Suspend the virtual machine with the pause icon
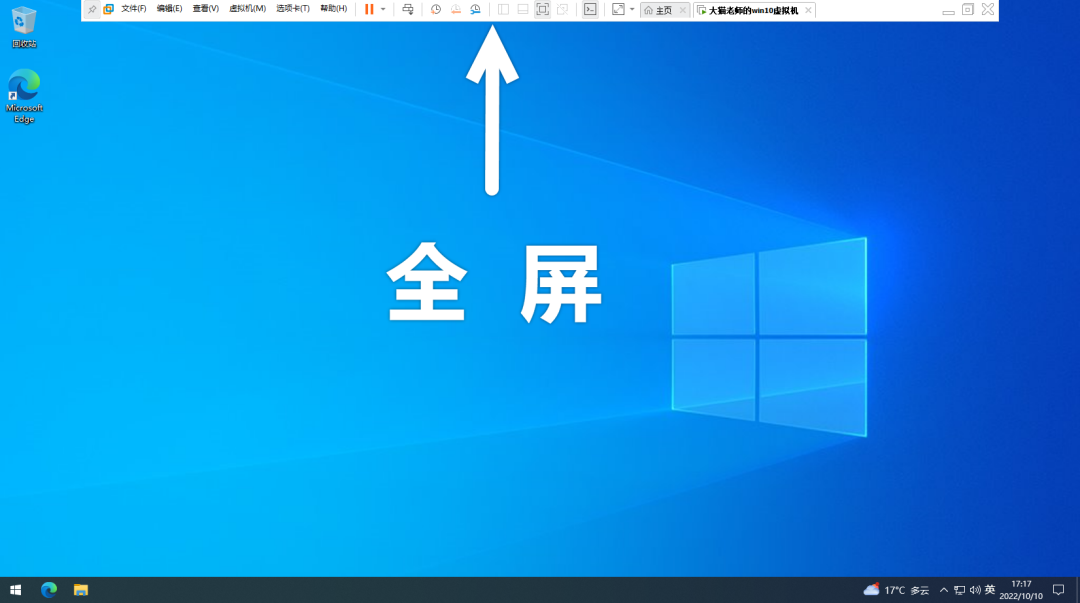This screenshot has height=603, width=1080. [369, 9]
